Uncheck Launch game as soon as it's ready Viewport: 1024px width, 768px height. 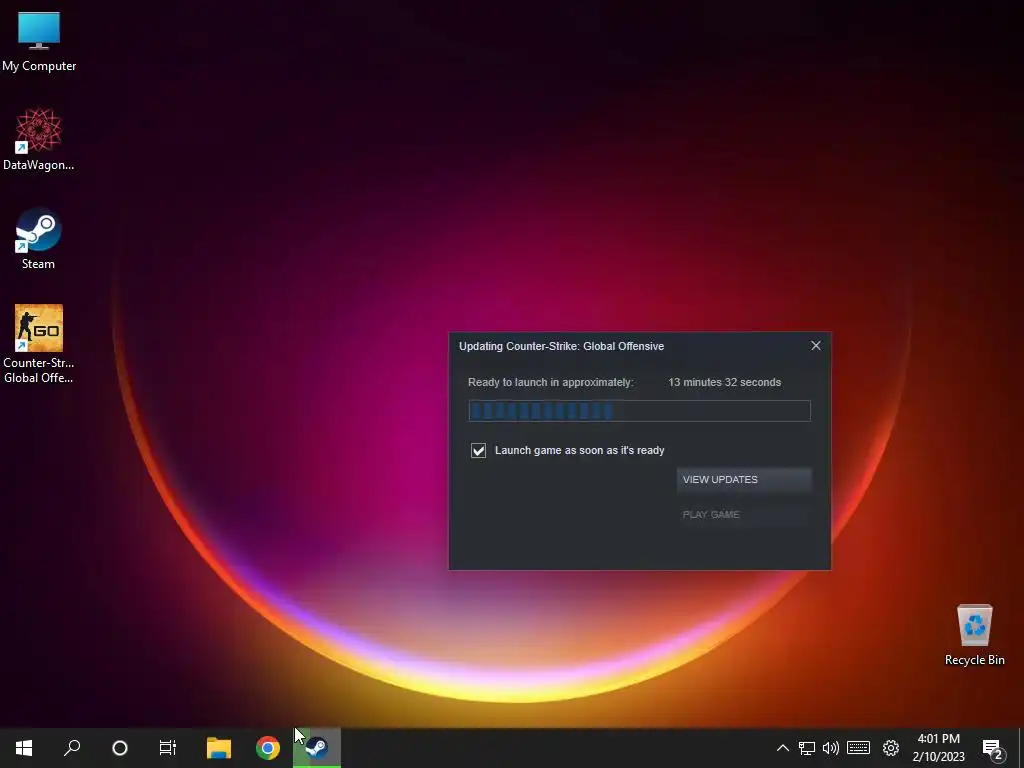(x=479, y=451)
